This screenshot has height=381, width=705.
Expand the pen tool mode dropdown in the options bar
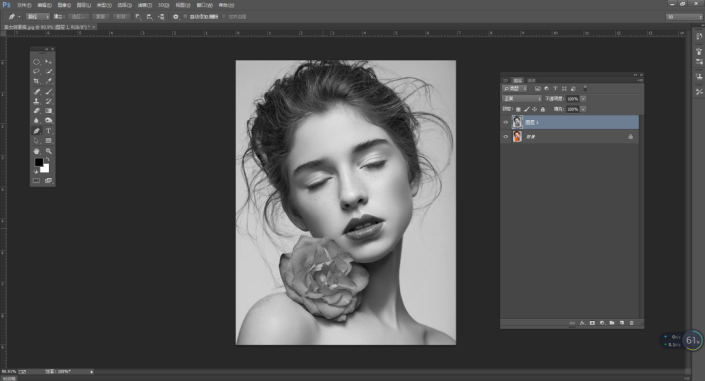[38, 17]
